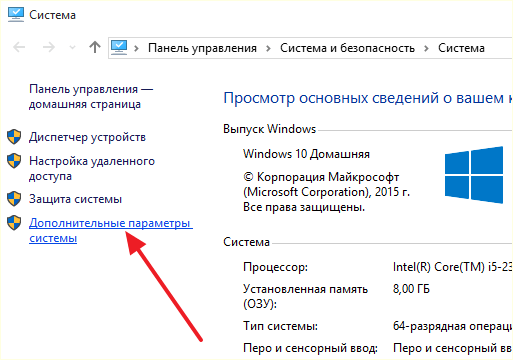Click the Выпуск Windows section label
Screen dimensions: 513x360
point(269,129)
